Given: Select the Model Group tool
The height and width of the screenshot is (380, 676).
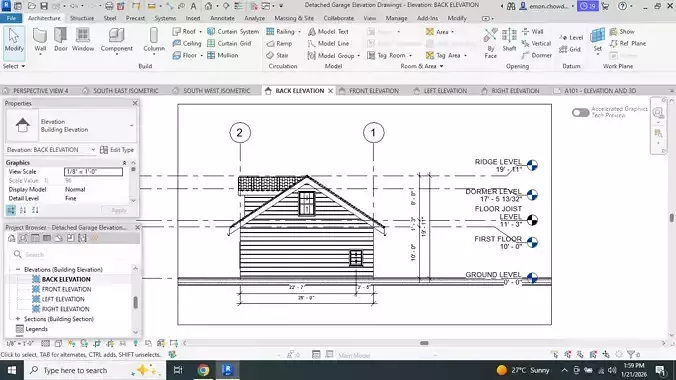Looking at the screenshot, I should point(331,56).
